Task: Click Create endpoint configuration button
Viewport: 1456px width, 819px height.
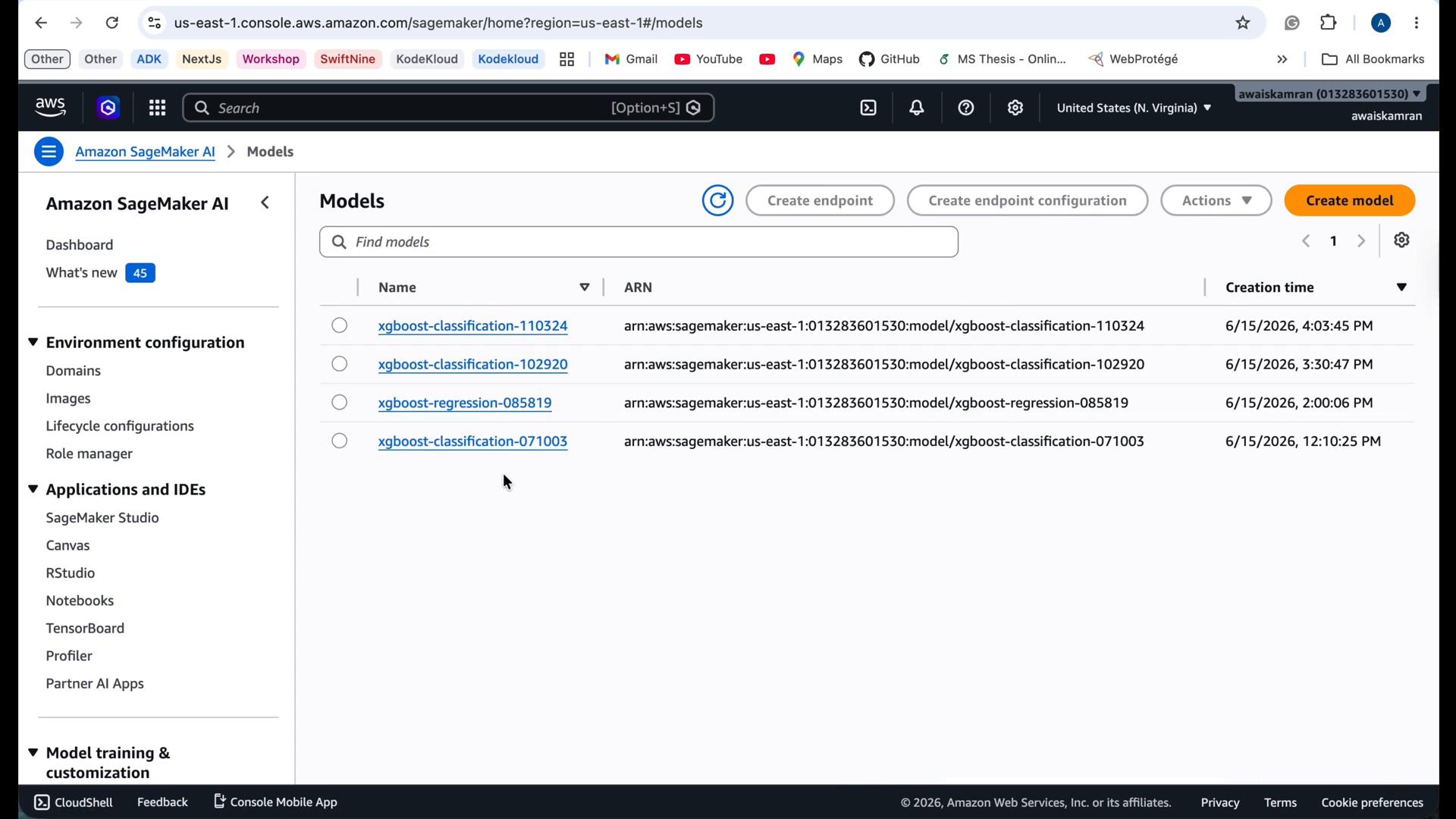Action: pyautogui.click(x=1028, y=200)
